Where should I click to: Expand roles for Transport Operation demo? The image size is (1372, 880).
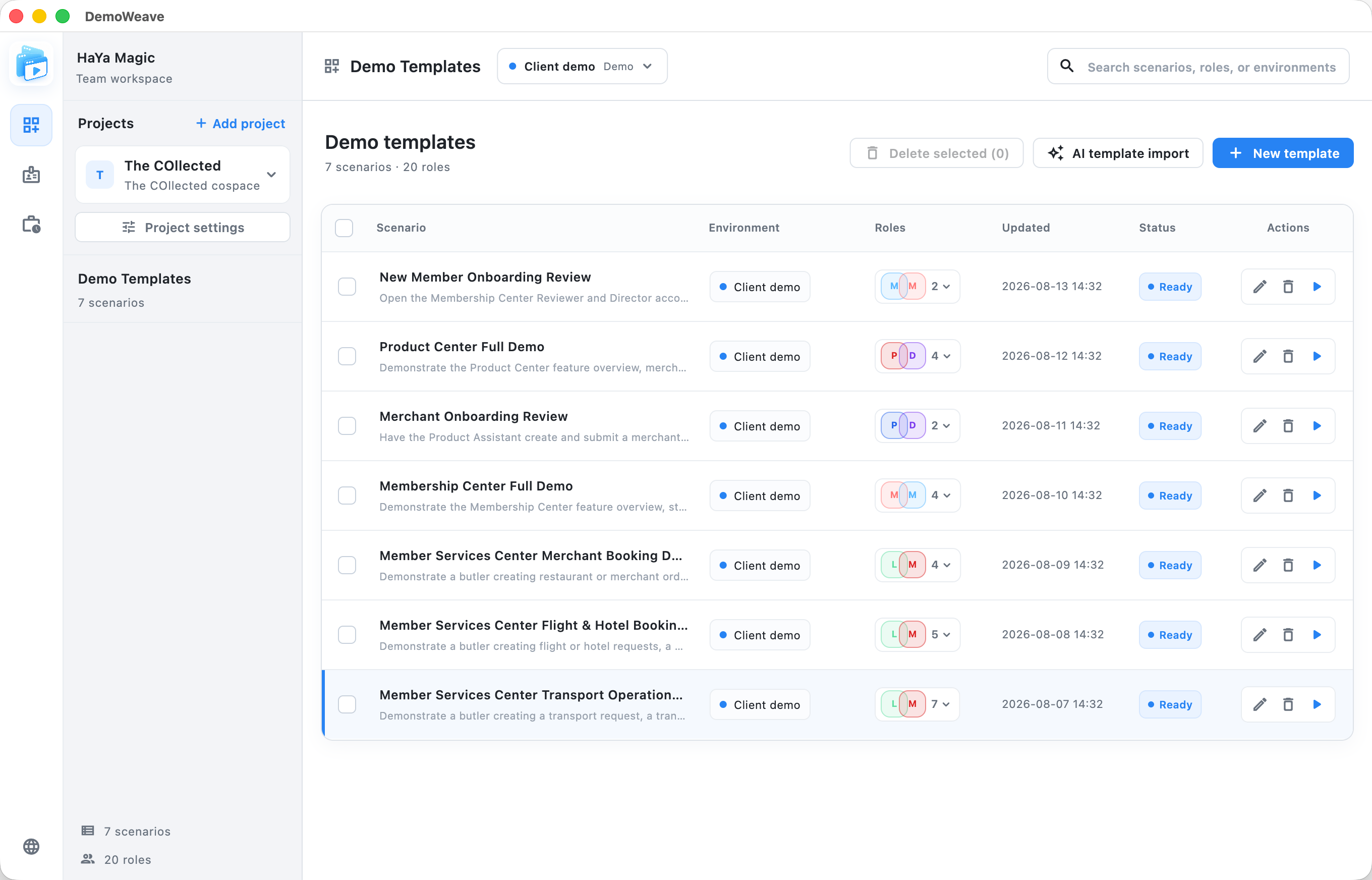tap(918, 705)
